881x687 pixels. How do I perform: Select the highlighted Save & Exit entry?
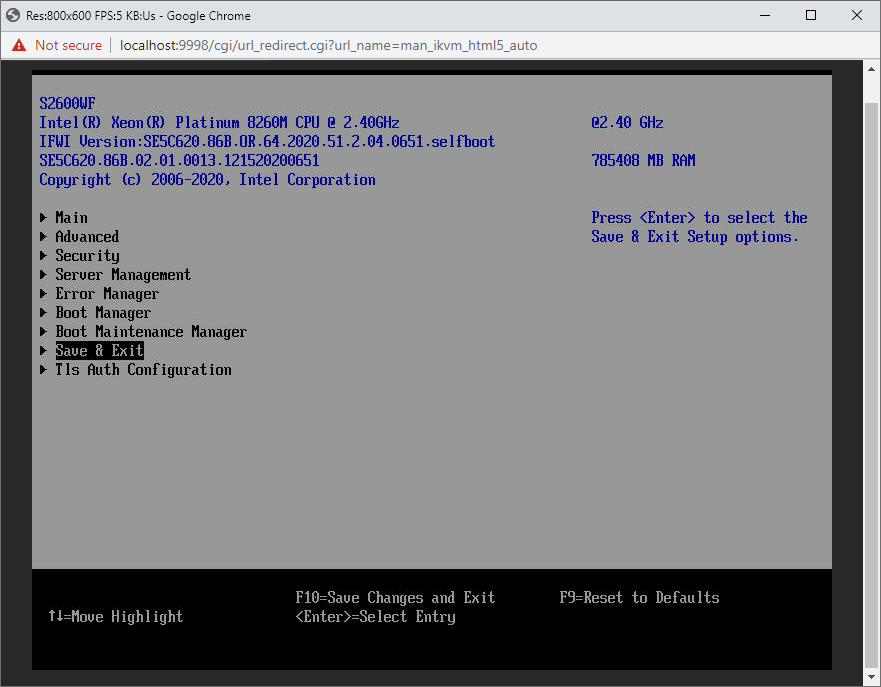point(99,351)
